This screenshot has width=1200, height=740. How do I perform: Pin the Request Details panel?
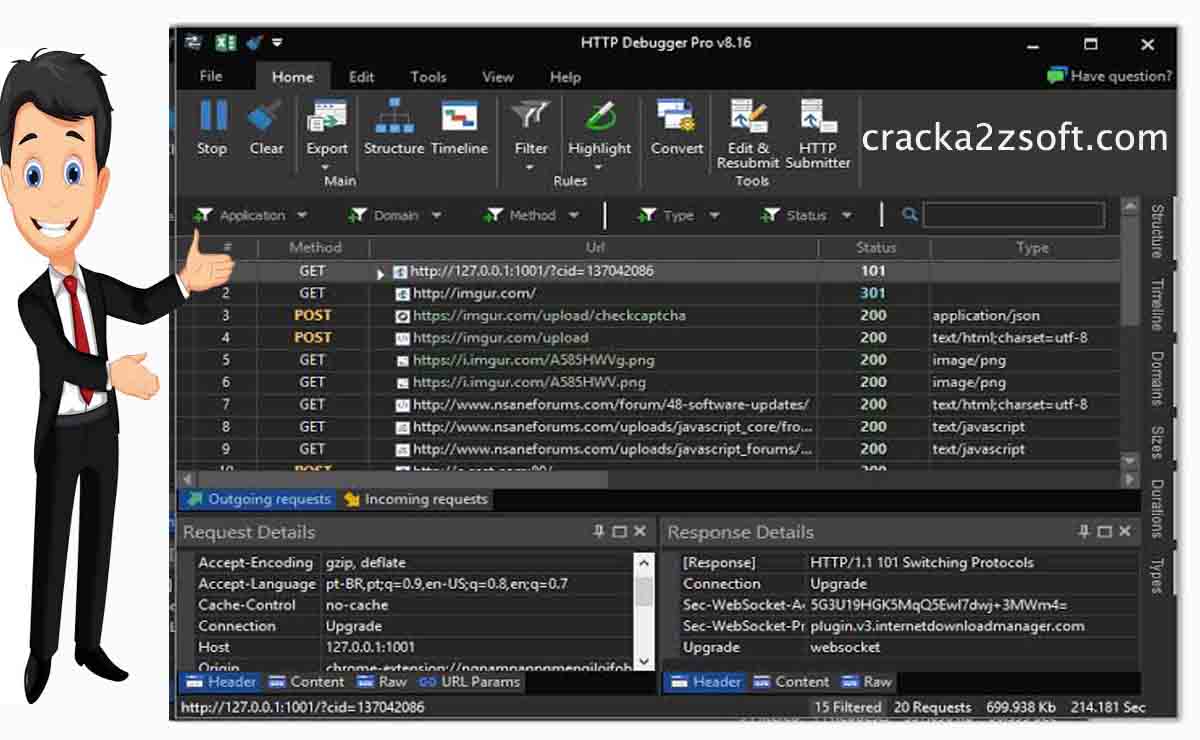(598, 532)
